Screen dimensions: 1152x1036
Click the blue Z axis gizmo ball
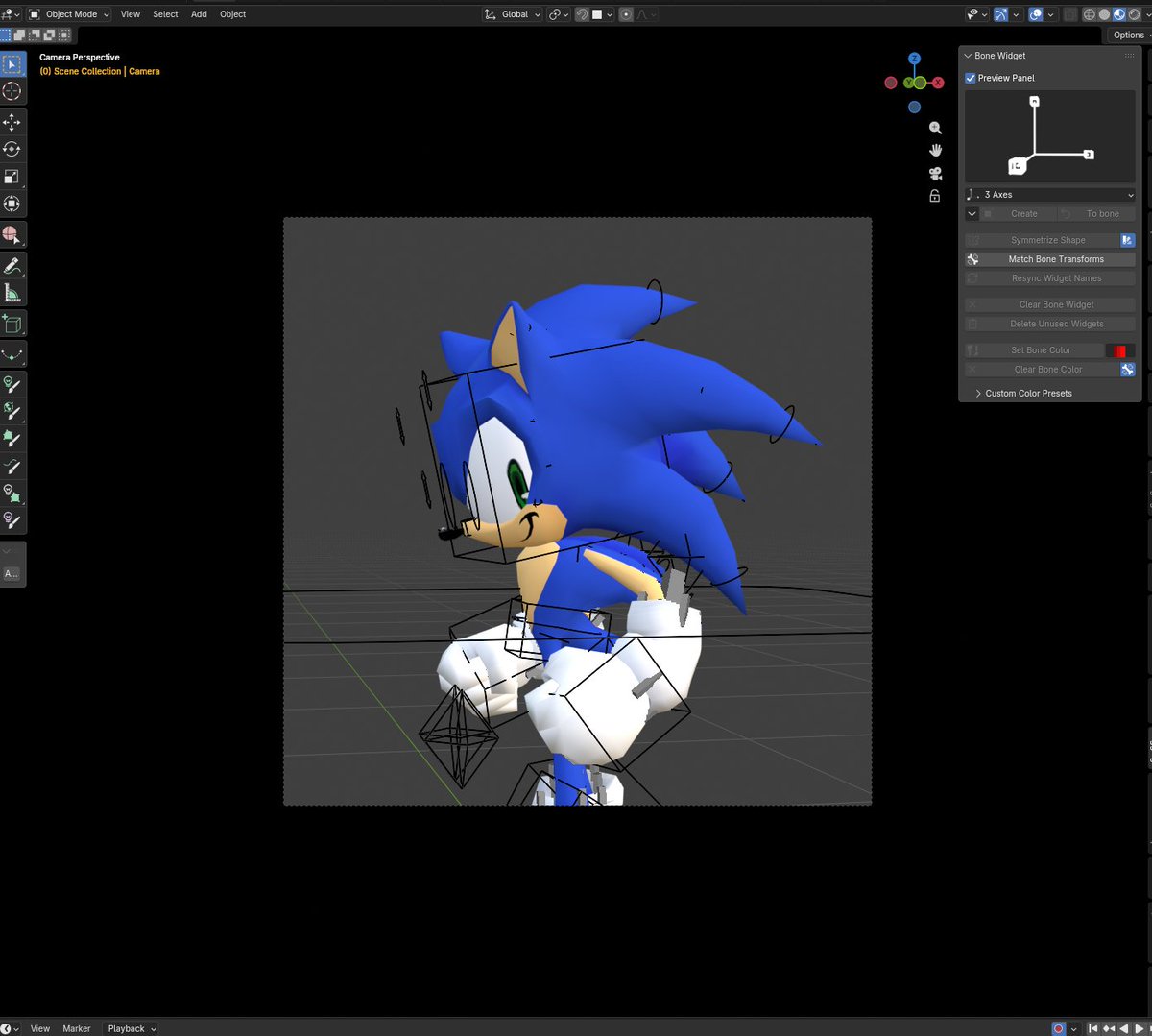coord(914,59)
